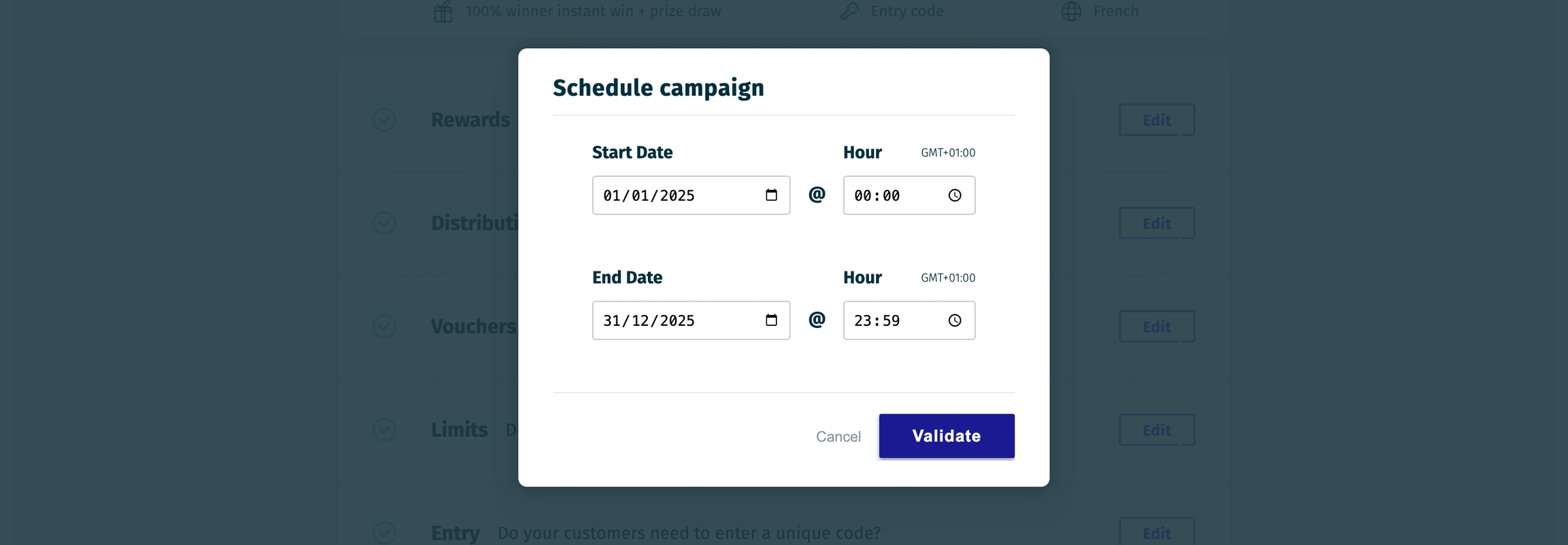
Task: Click the Distribution step checkmark icon
Action: point(385,223)
